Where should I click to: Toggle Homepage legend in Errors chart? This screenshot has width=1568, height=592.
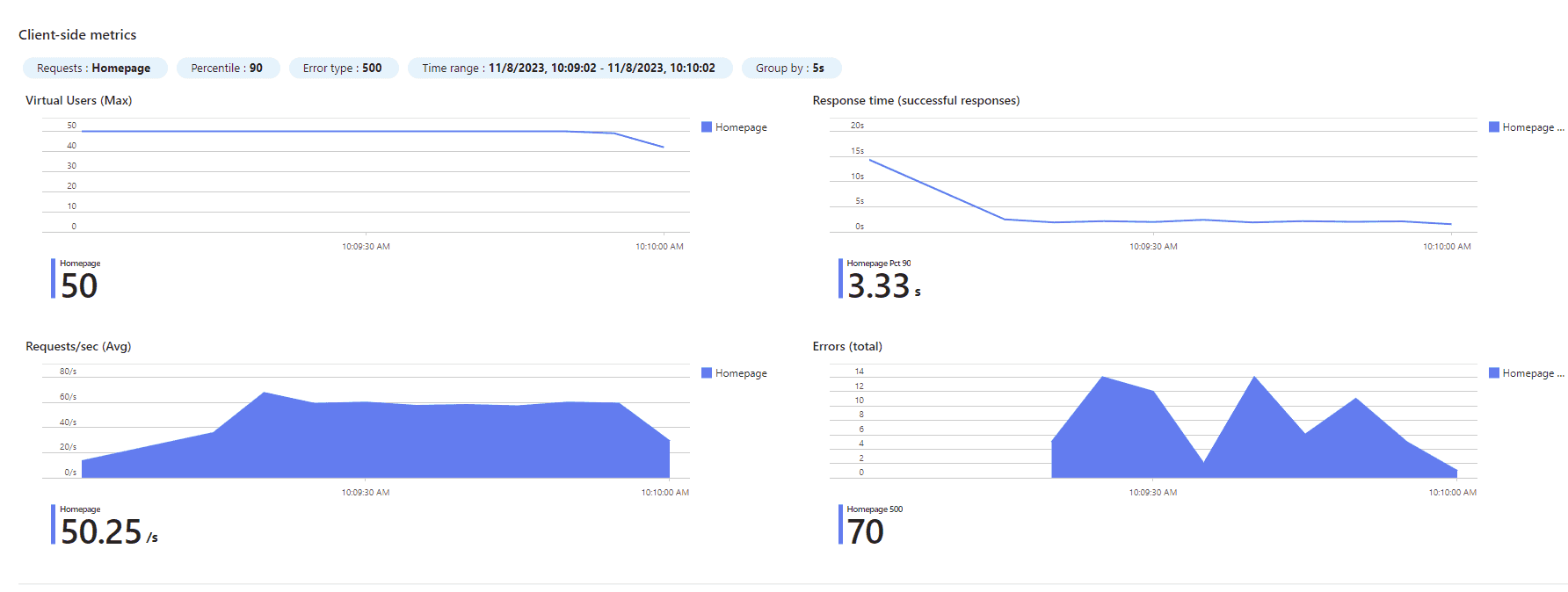(1527, 373)
